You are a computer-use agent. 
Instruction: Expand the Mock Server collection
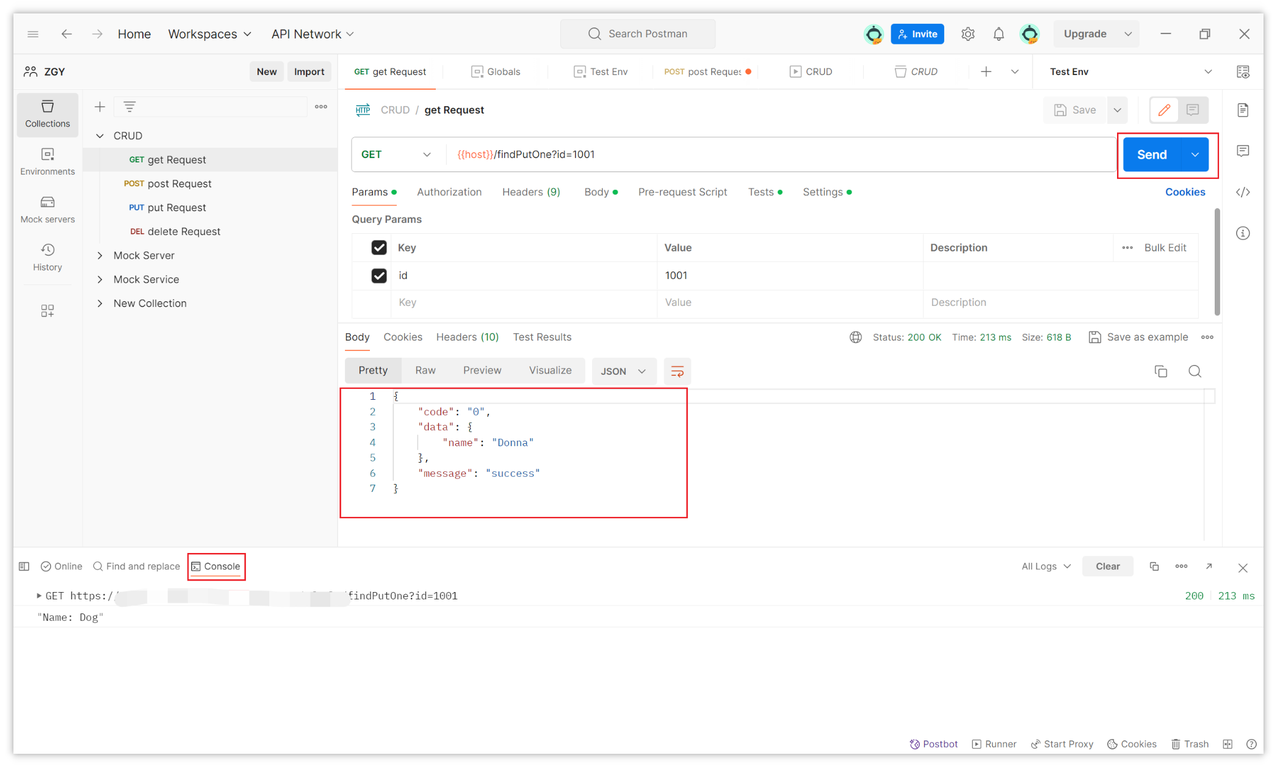pos(100,256)
